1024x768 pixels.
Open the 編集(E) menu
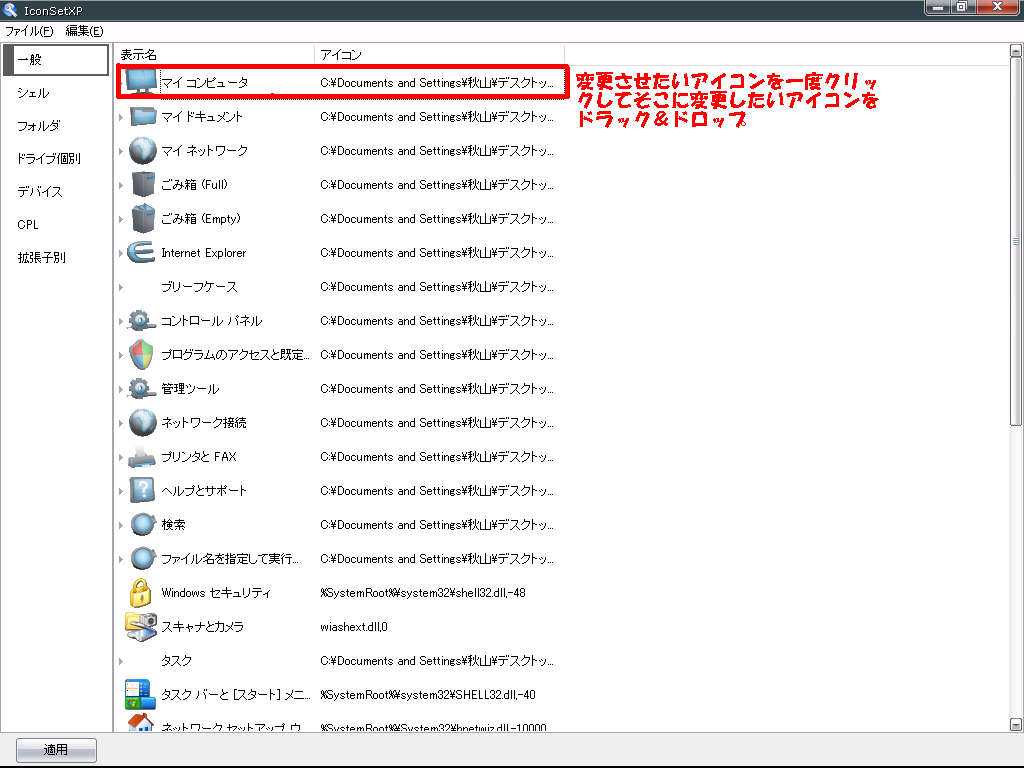[84, 31]
